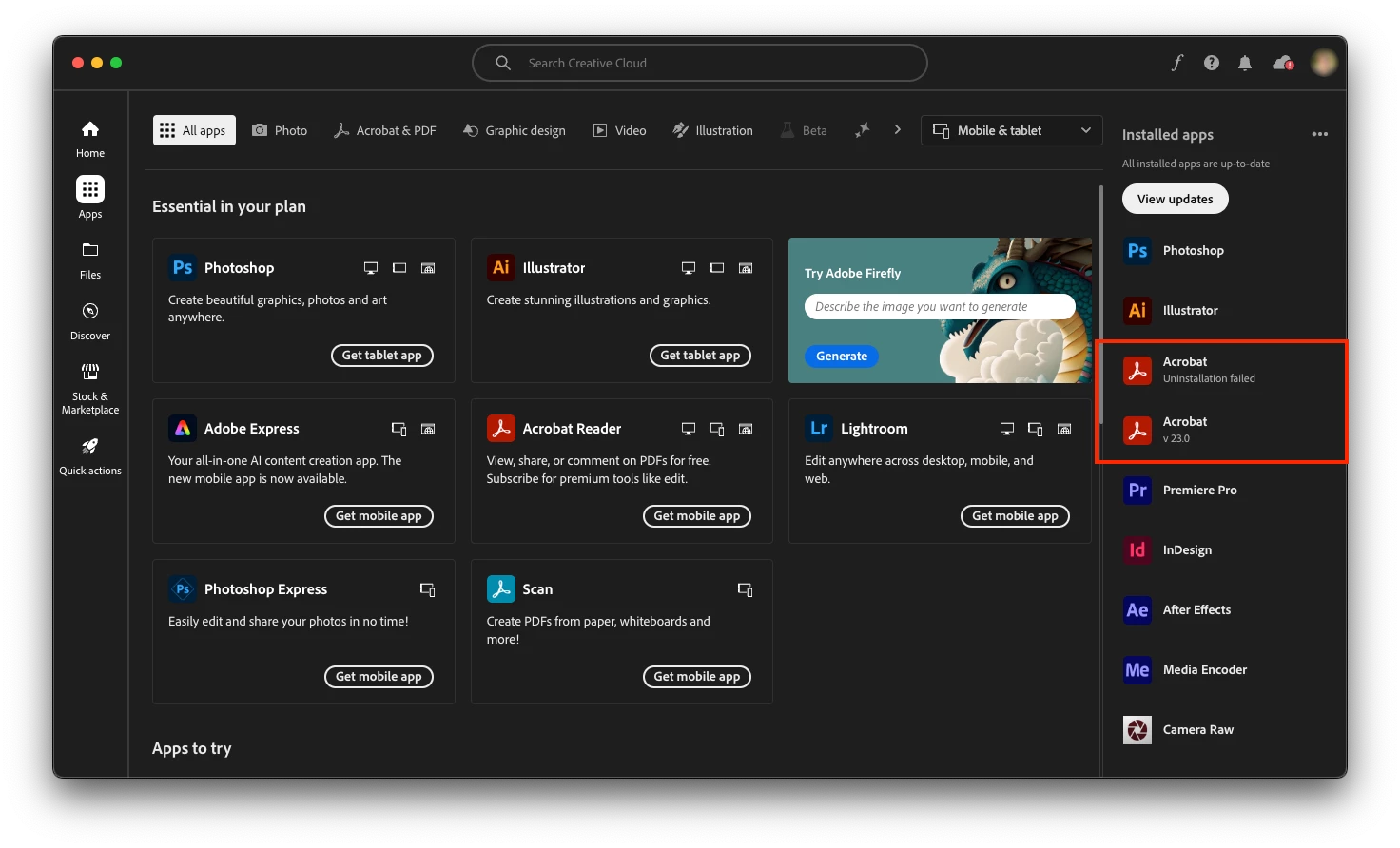Click Get mobile app for Scan
The width and height of the screenshot is (1400, 848).
[x=697, y=676]
